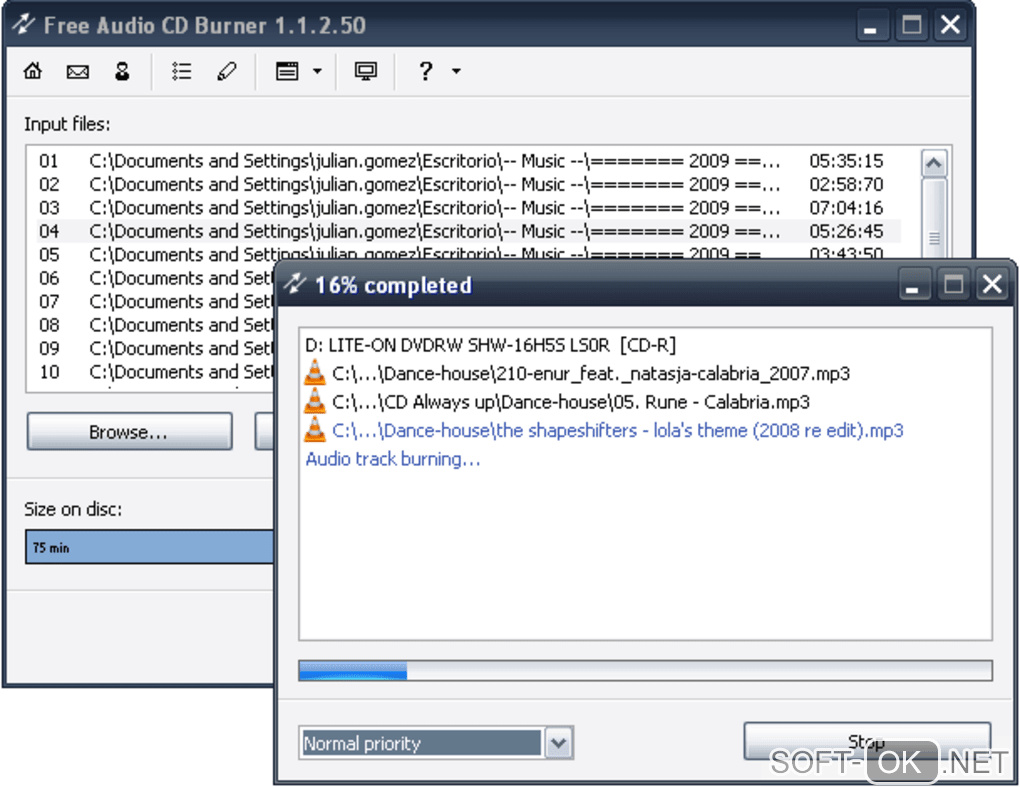
Task: Select input file row 03
Action: [x=468, y=207]
